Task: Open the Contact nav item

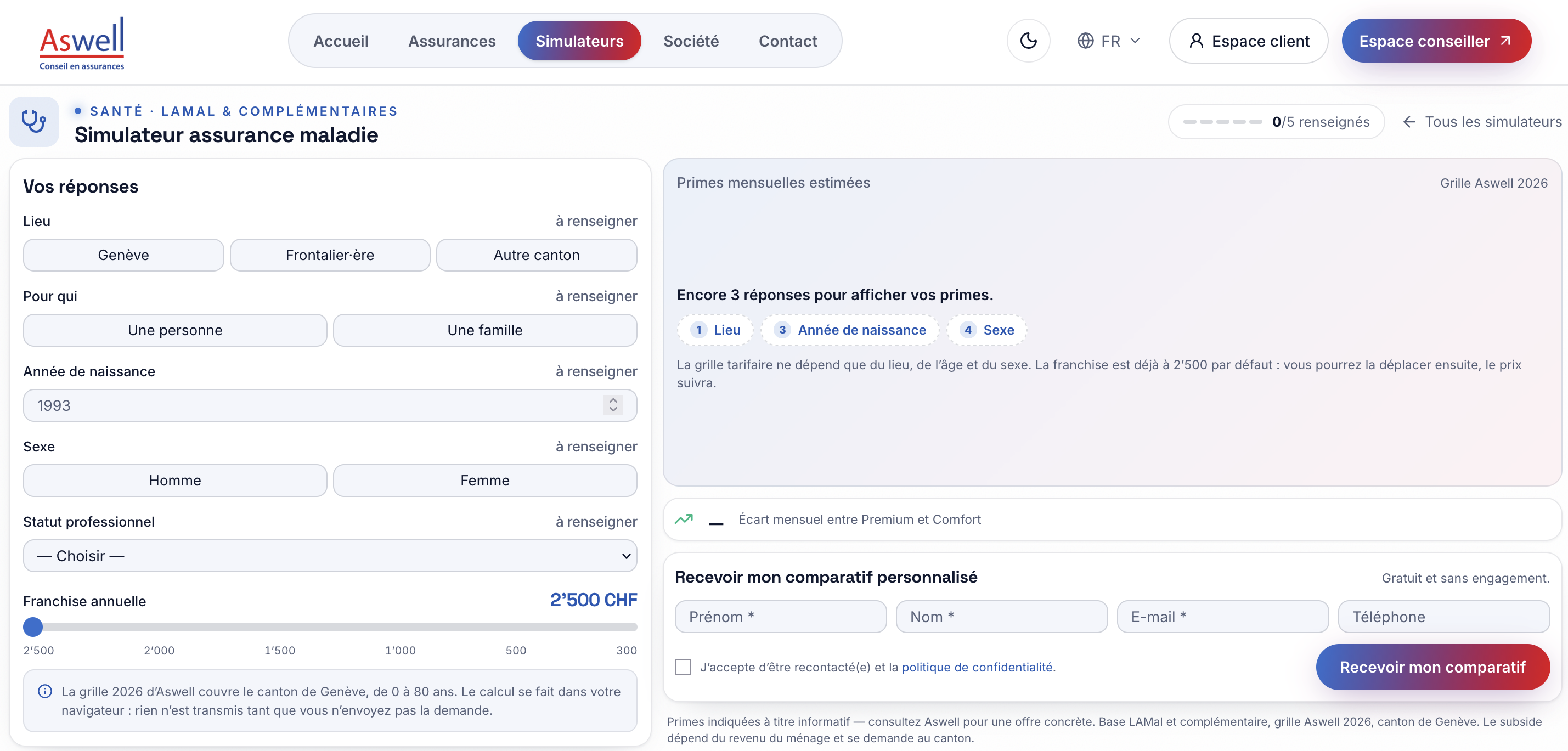Action: point(788,41)
